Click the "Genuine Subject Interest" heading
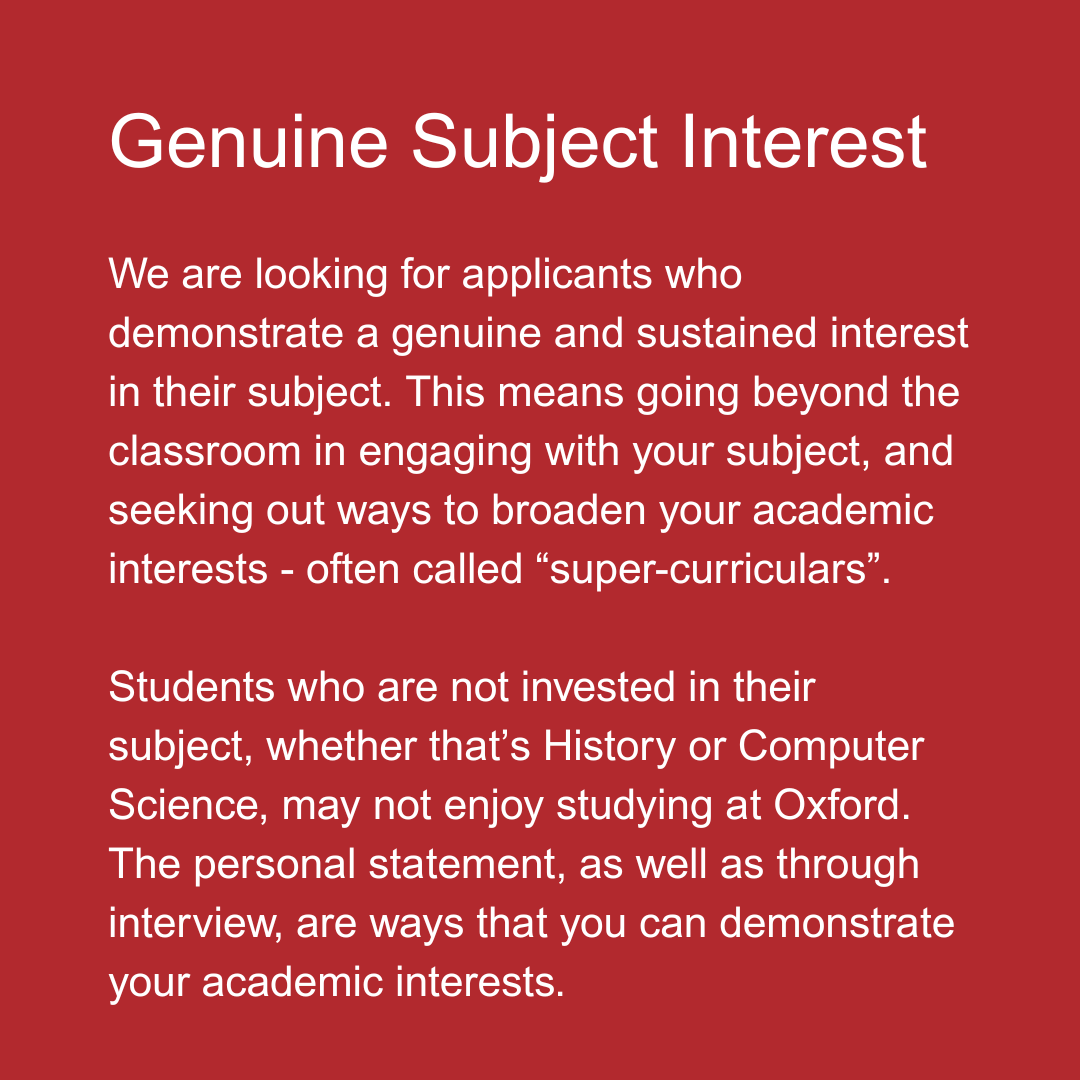The height and width of the screenshot is (1080, 1080). (518, 143)
